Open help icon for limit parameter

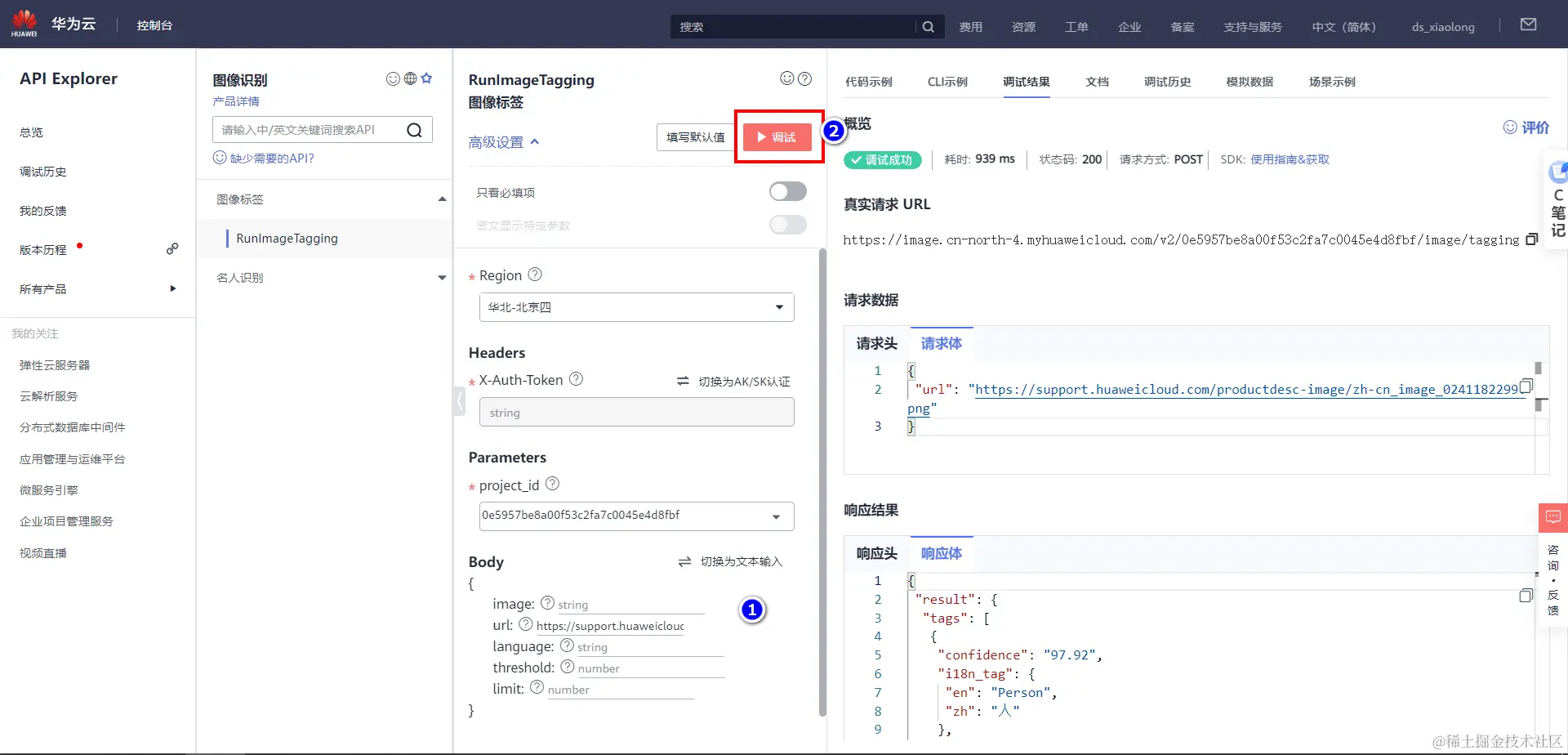click(537, 688)
